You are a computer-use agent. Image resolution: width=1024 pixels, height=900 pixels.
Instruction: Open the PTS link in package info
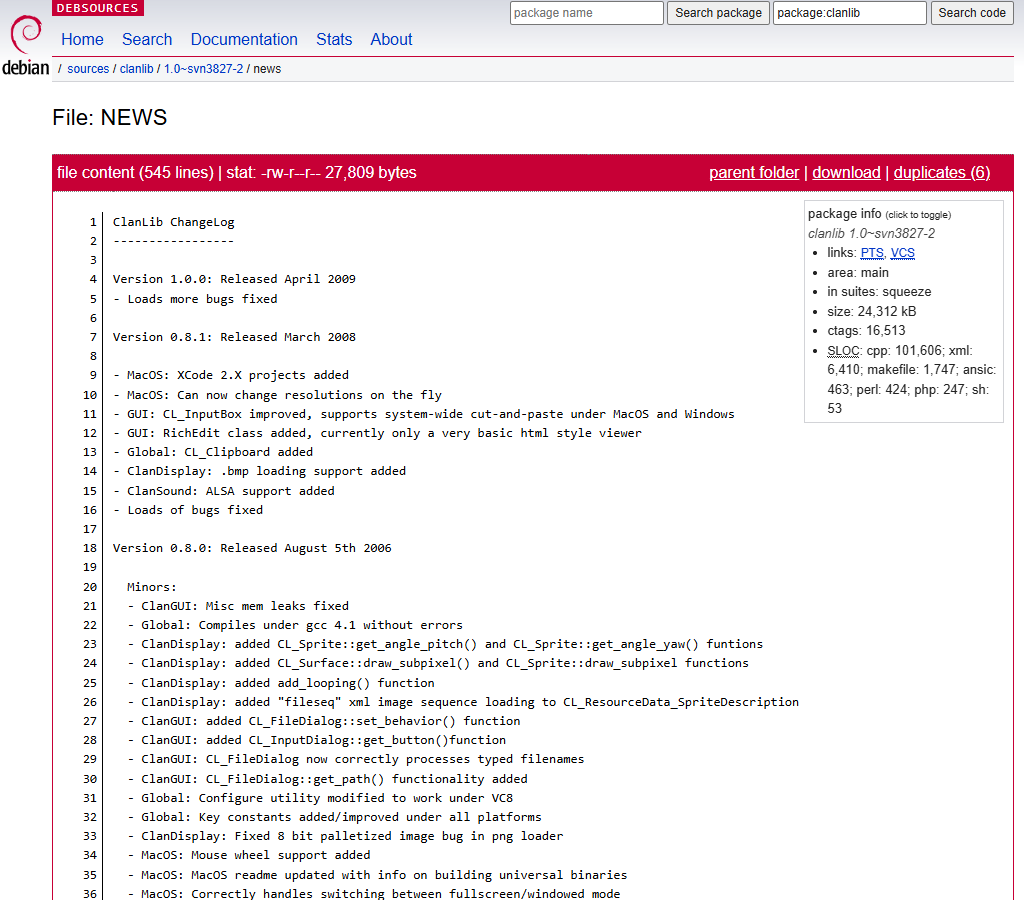[872, 253]
